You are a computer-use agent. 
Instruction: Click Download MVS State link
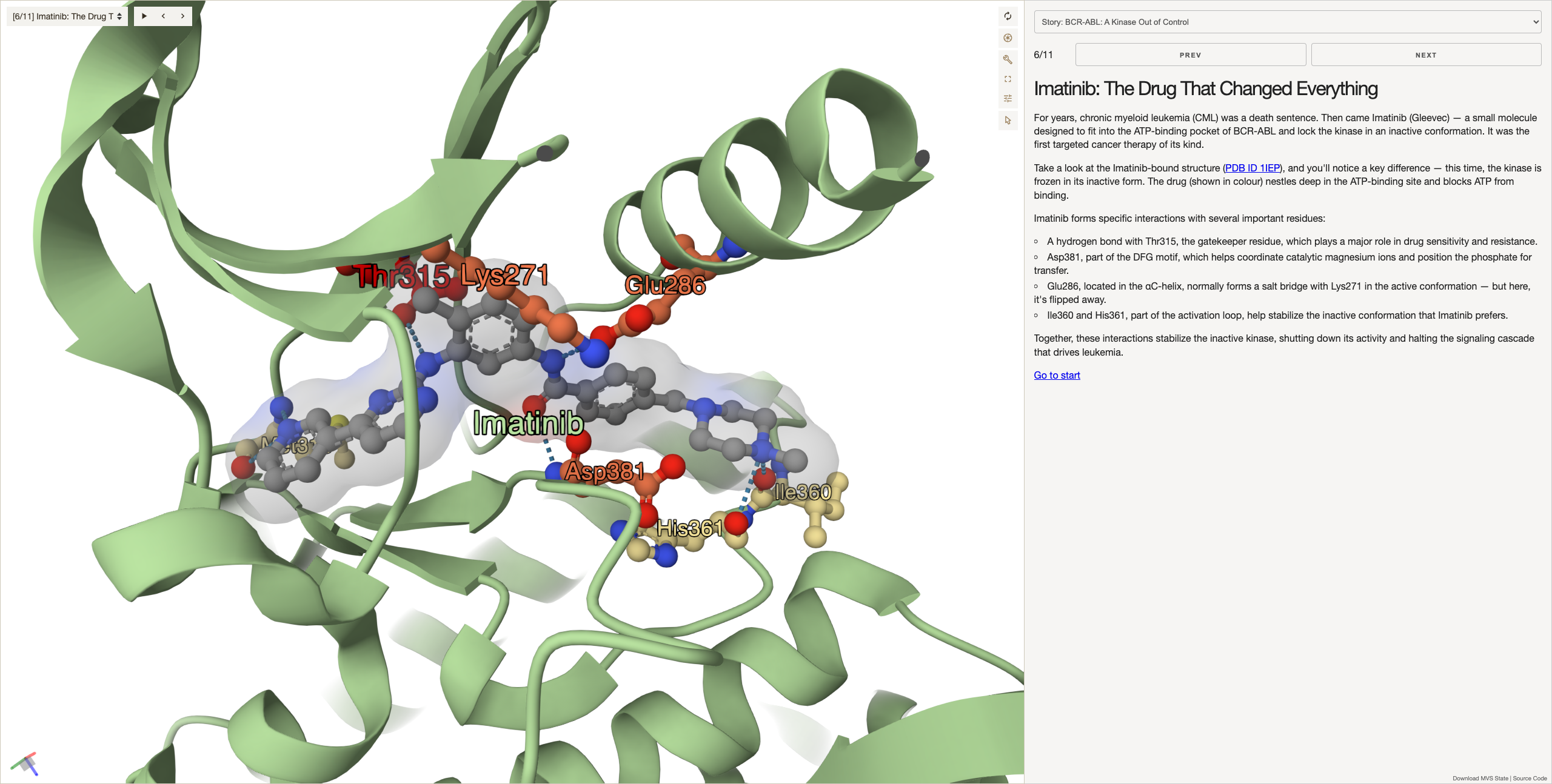pyautogui.click(x=1480, y=778)
